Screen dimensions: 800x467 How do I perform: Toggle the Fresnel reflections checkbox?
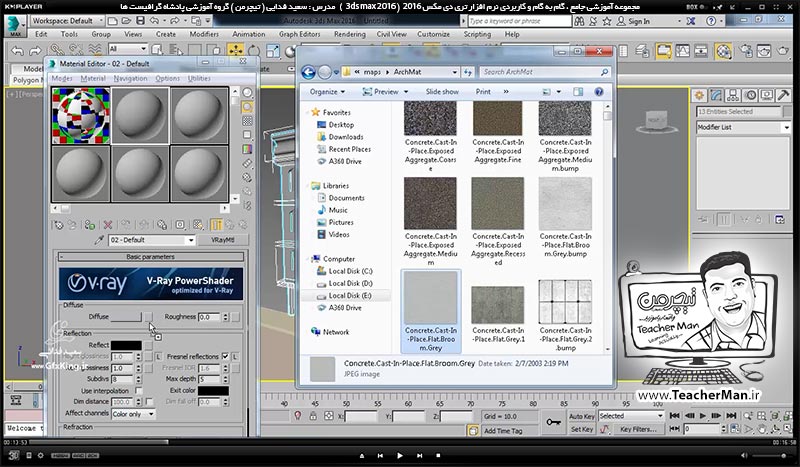pyautogui.click(x=225, y=356)
